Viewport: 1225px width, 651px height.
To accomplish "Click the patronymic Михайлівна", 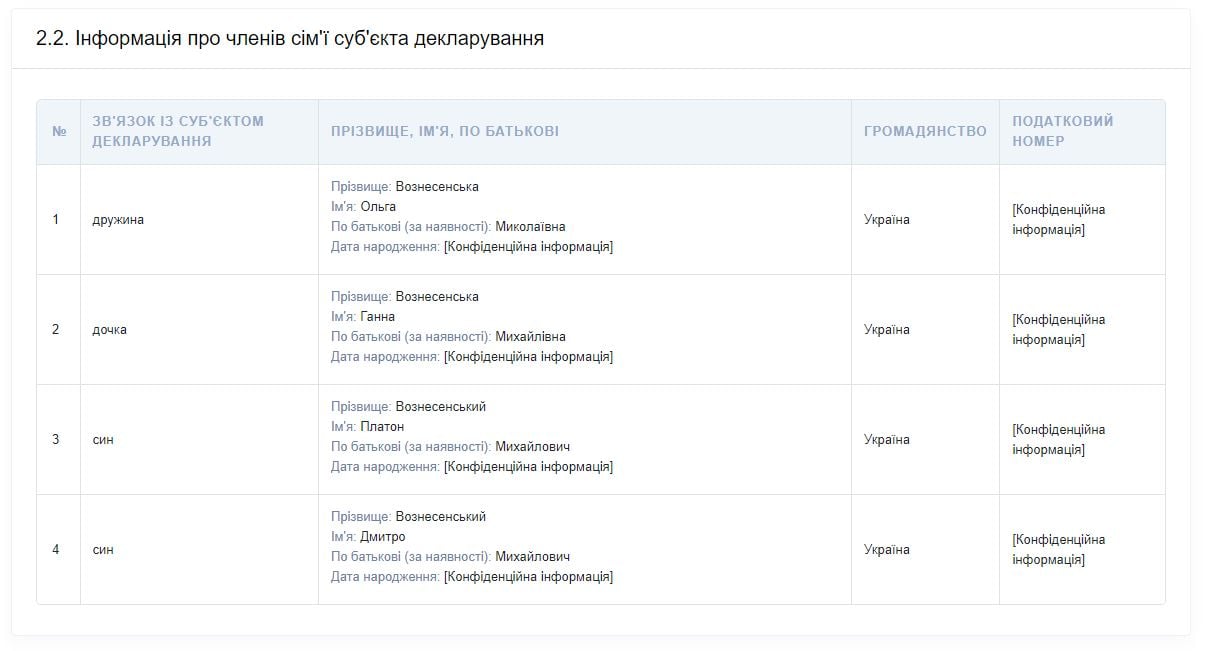I will point(530,337).
